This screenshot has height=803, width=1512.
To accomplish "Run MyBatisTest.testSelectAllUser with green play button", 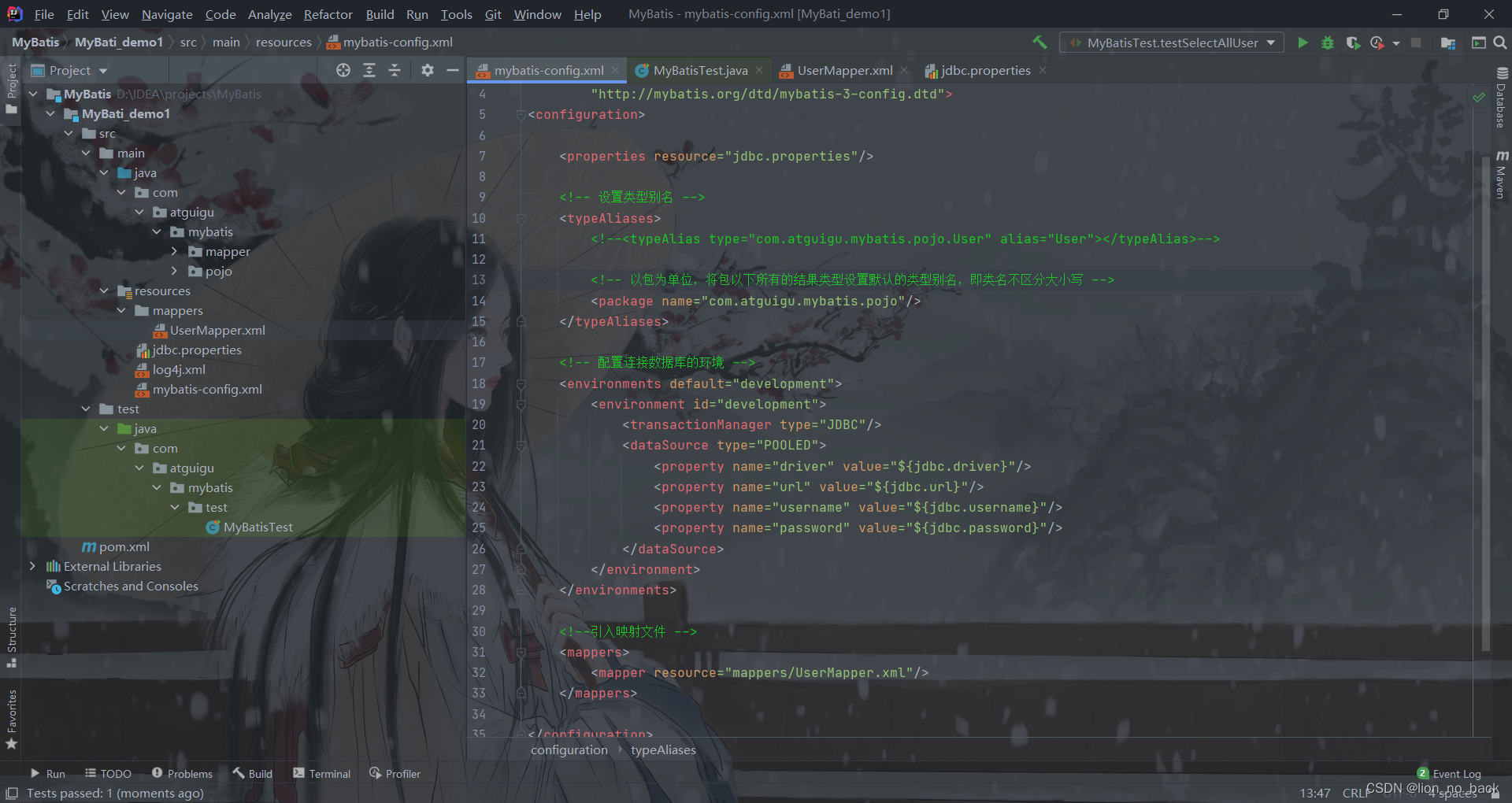I will point(1303,43).
